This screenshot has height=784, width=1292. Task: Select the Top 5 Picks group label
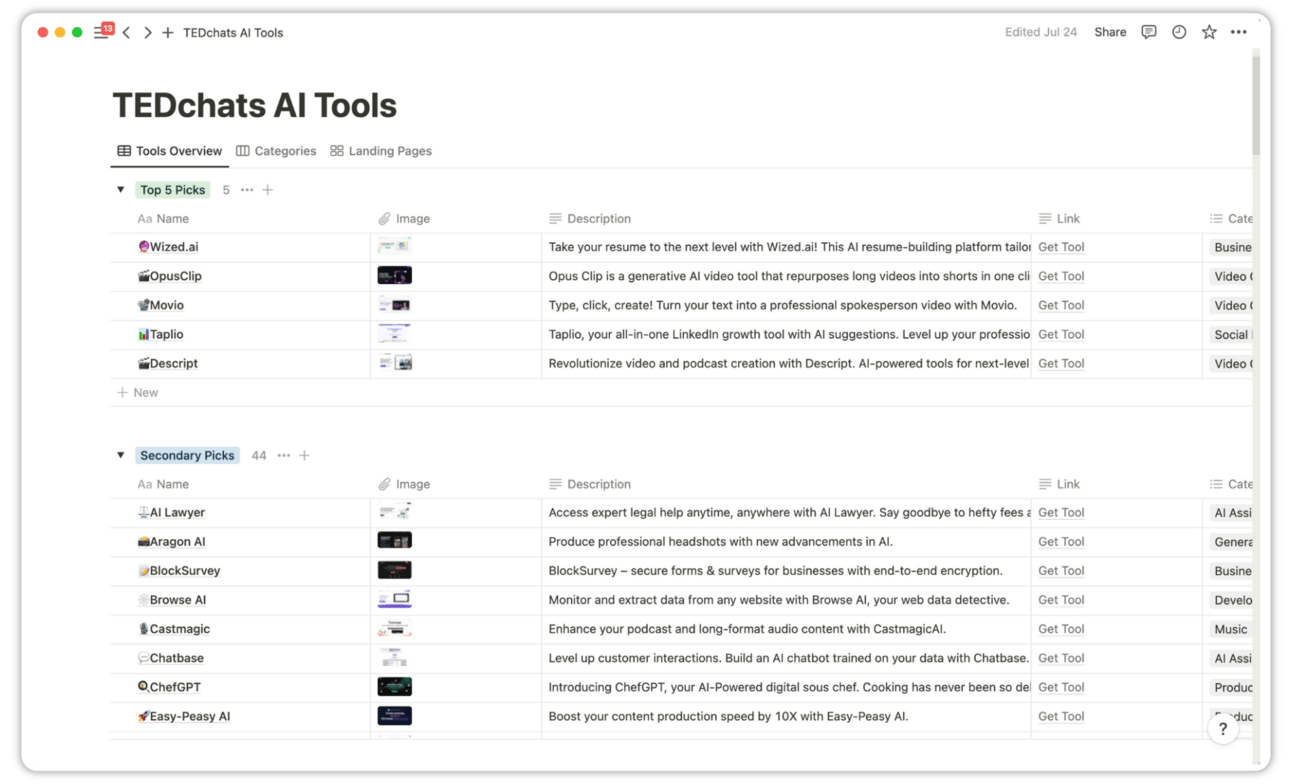(x=173, y=190)
